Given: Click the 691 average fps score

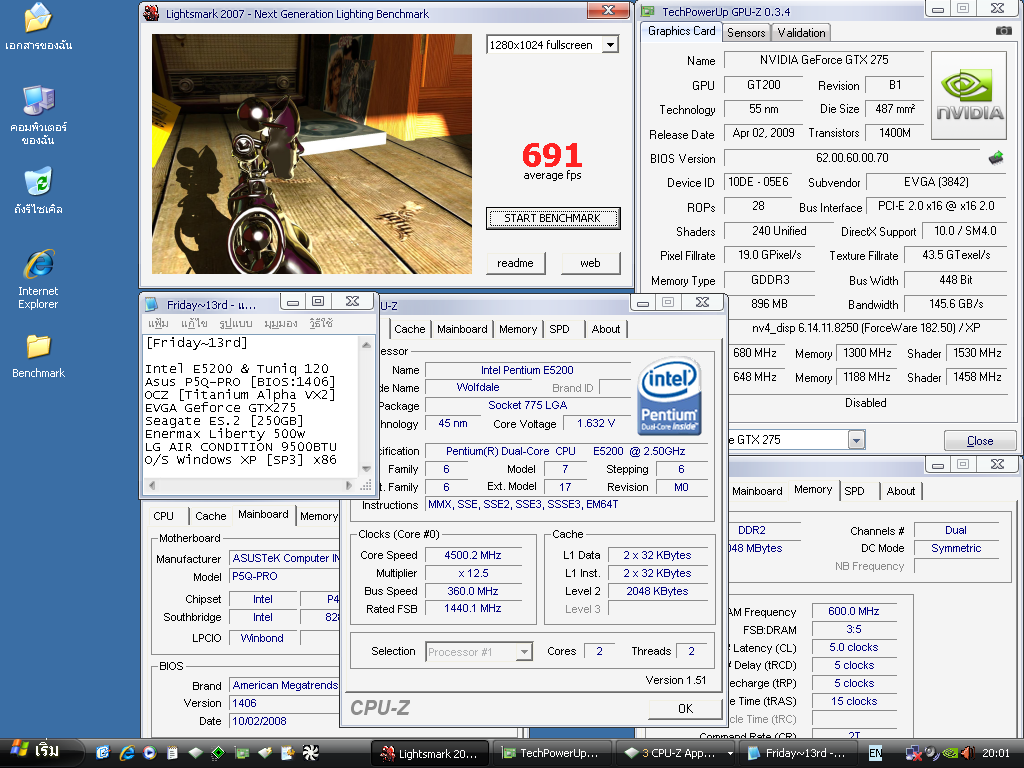Looking at the screenshot, I should tap(552, 155).
